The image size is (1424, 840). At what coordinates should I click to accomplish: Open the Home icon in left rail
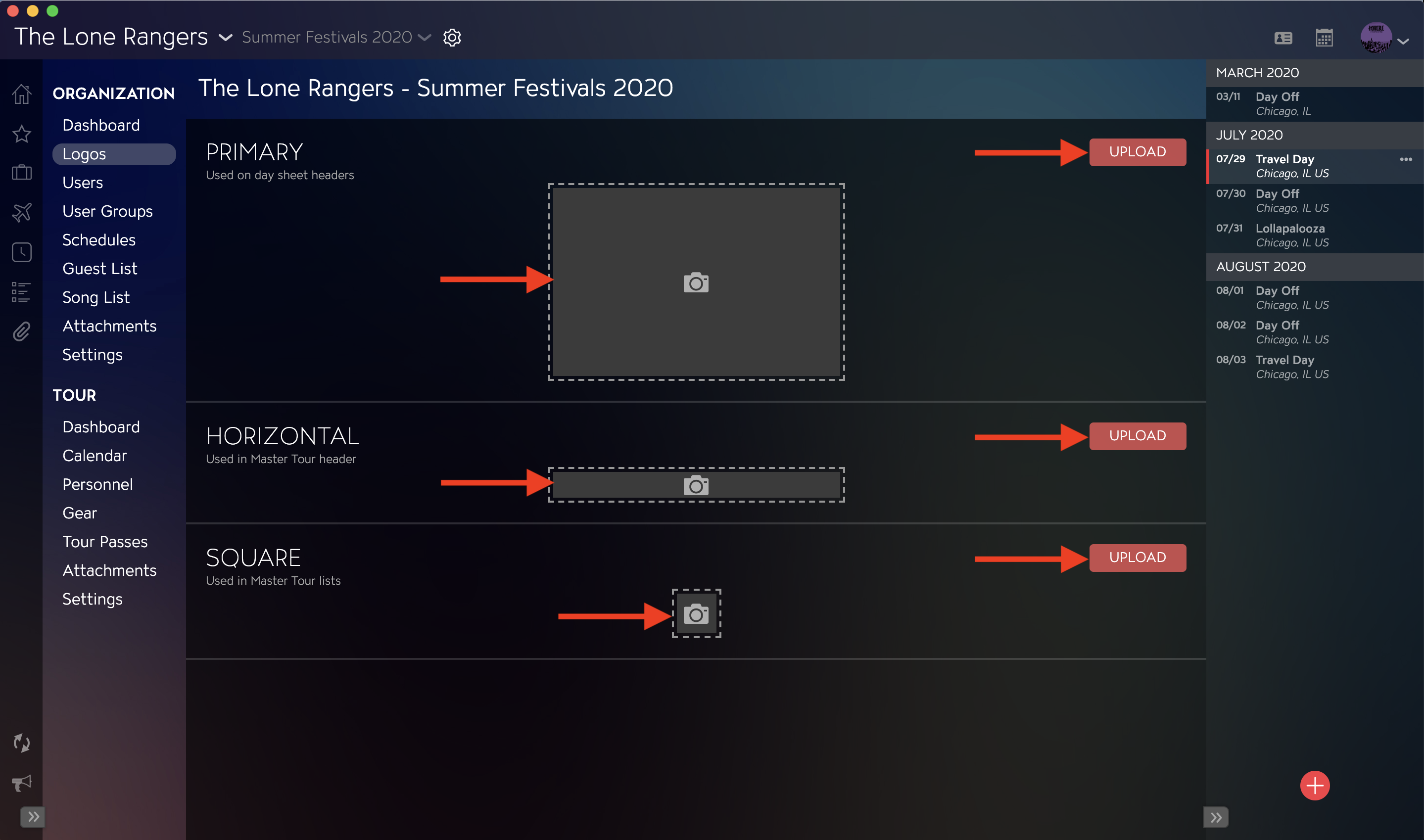click(x=21, y=94)
